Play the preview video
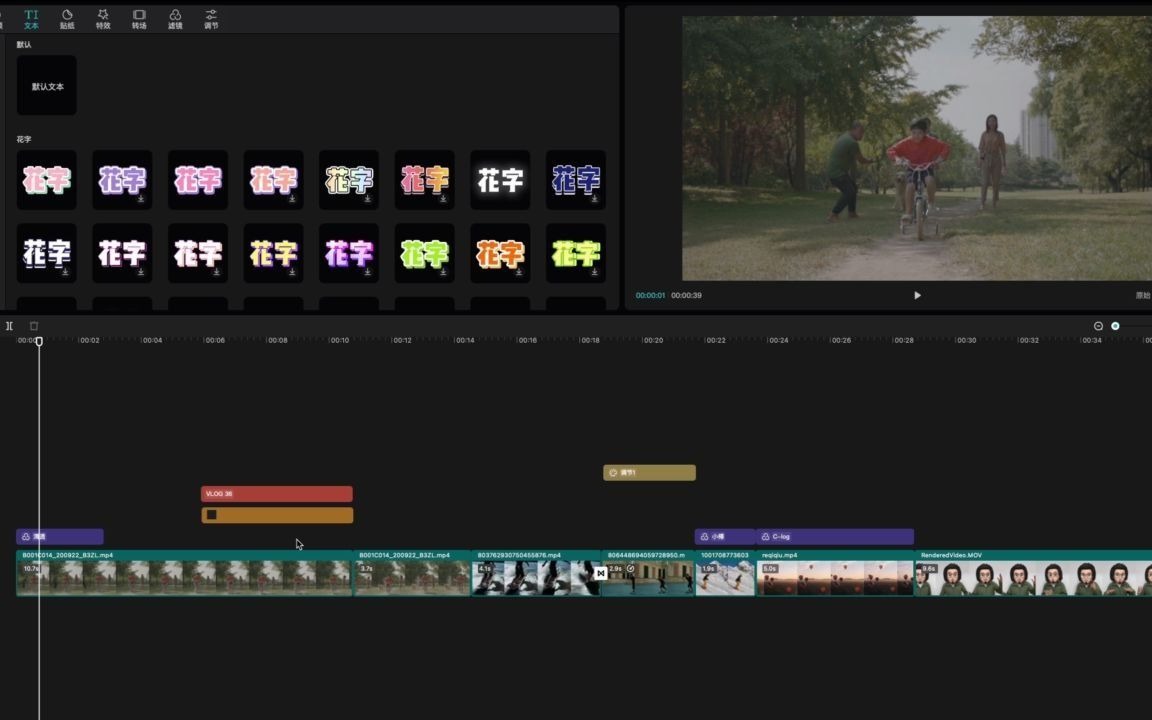This screenshot has width=1152, height=720. pos(917,295)
